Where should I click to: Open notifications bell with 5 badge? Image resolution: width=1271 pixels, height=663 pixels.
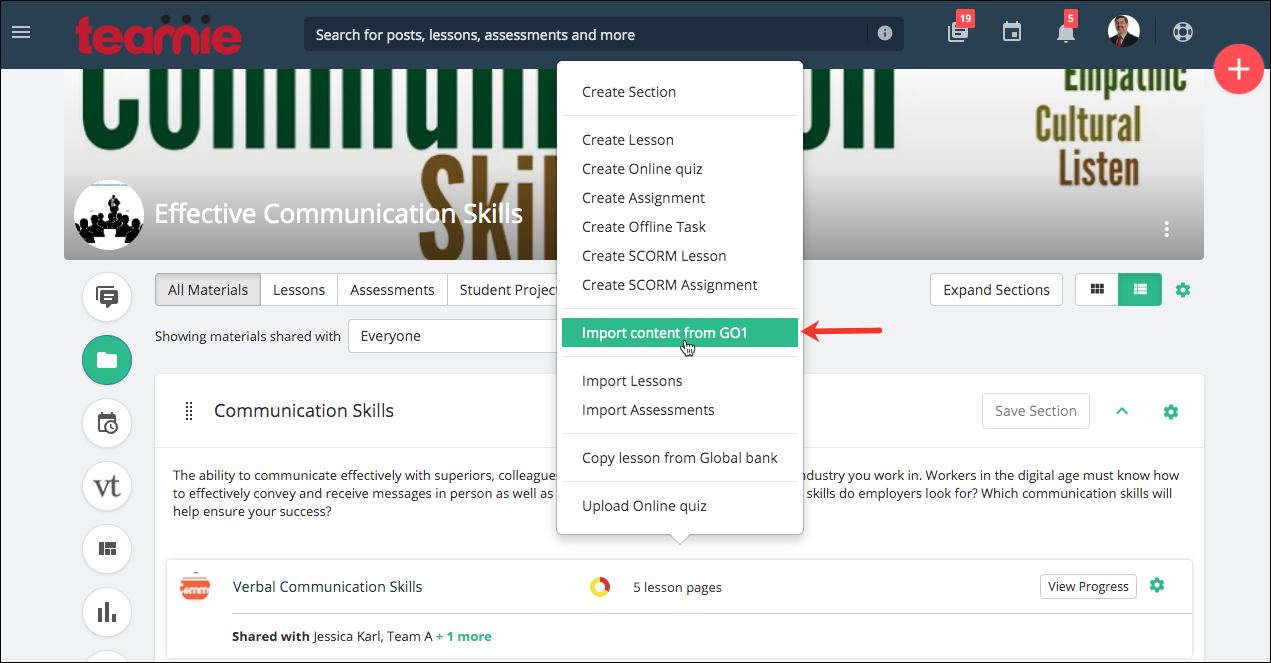click(1066, 33)
